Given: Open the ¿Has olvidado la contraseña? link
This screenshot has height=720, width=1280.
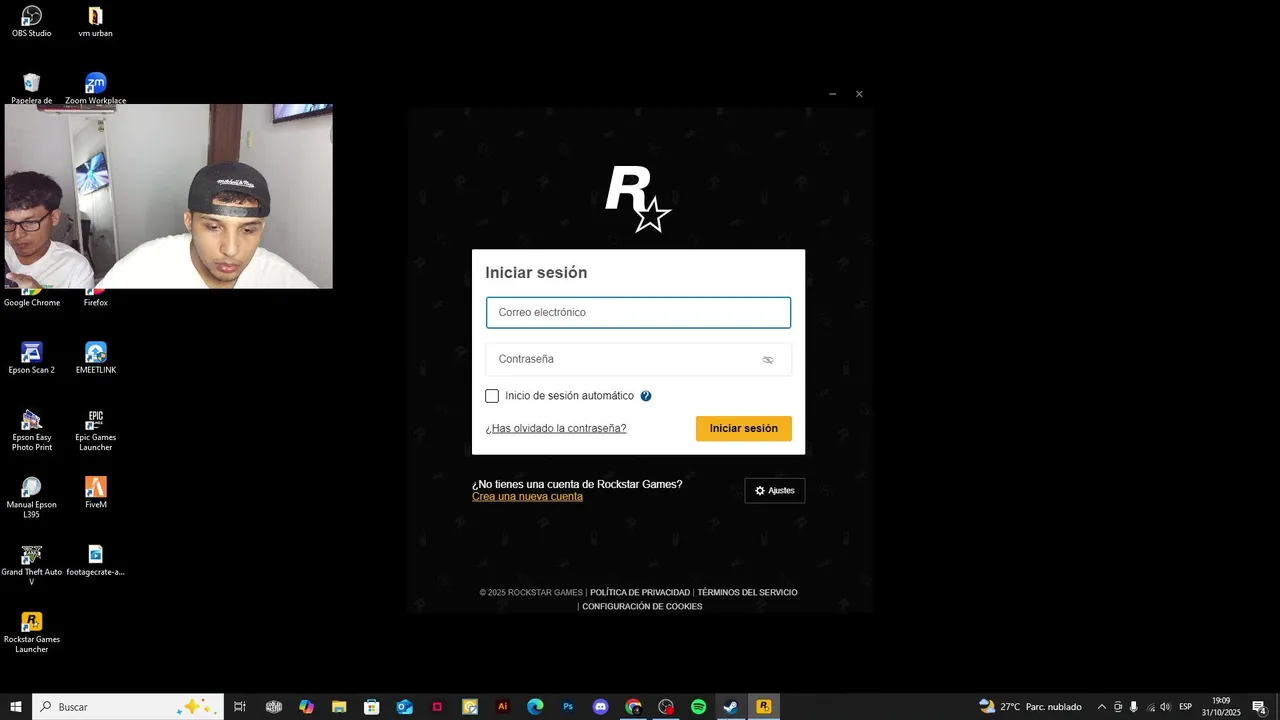Looking at the screenshot, I should pos(556,428).
